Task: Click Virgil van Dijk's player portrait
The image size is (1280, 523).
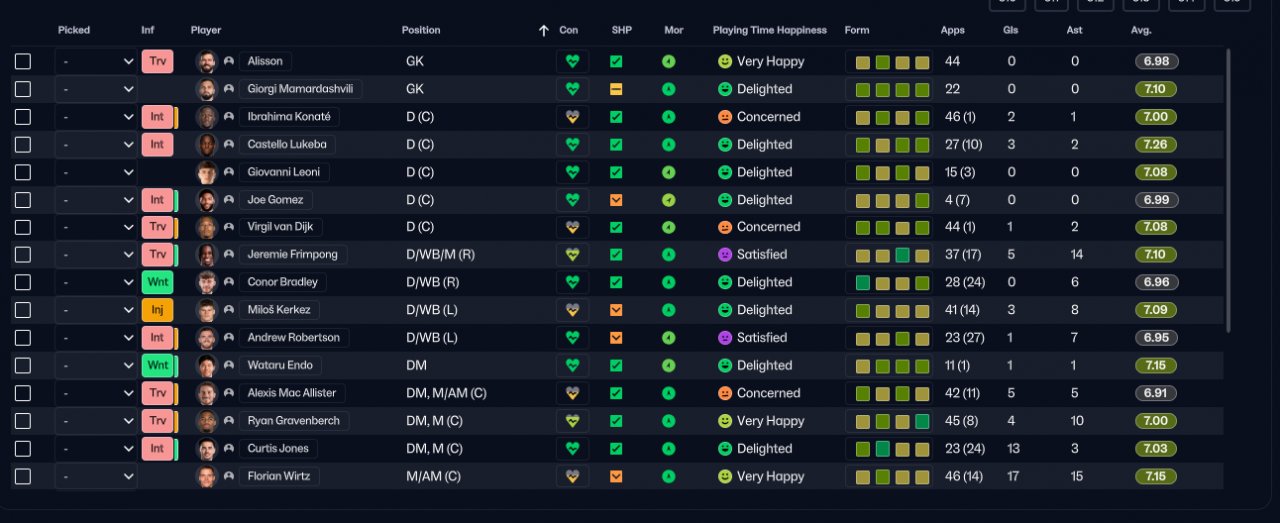Action: pos(207,227)
